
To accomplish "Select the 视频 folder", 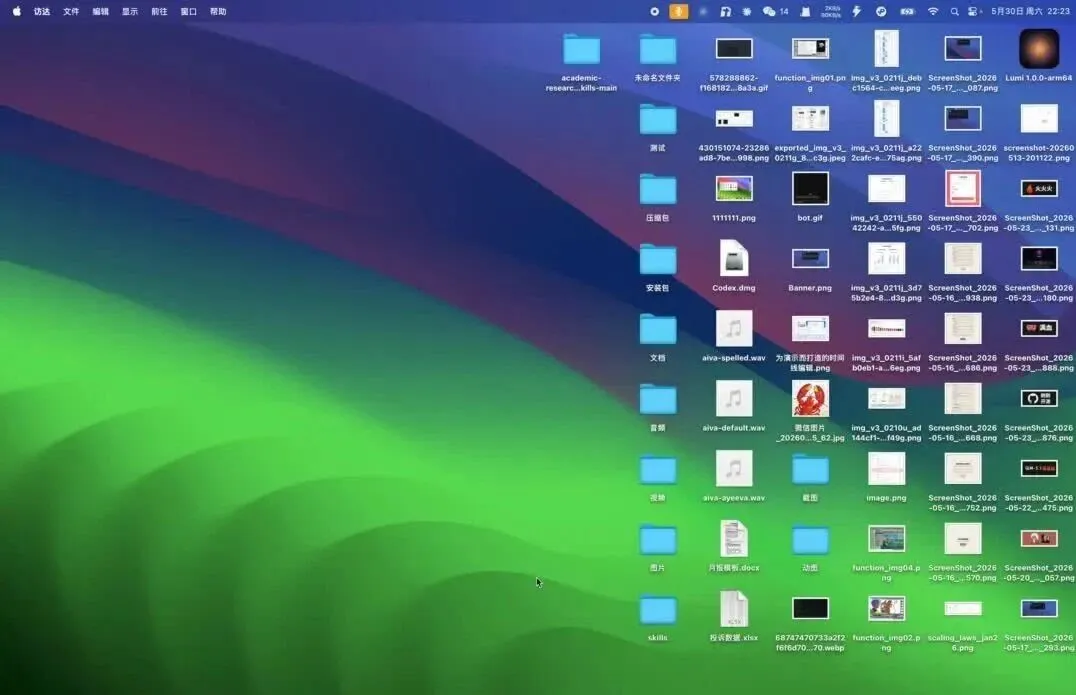I will click(657, 470).
